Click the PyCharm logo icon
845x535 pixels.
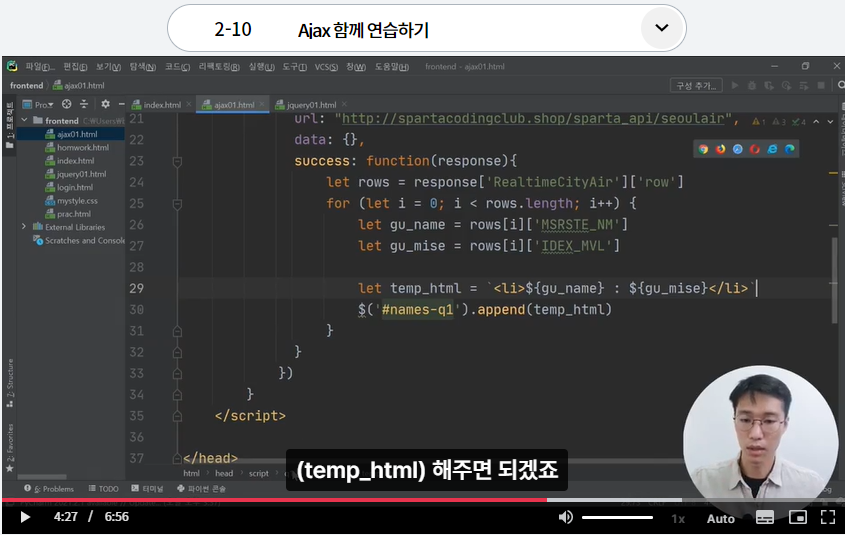coord(12,66)
